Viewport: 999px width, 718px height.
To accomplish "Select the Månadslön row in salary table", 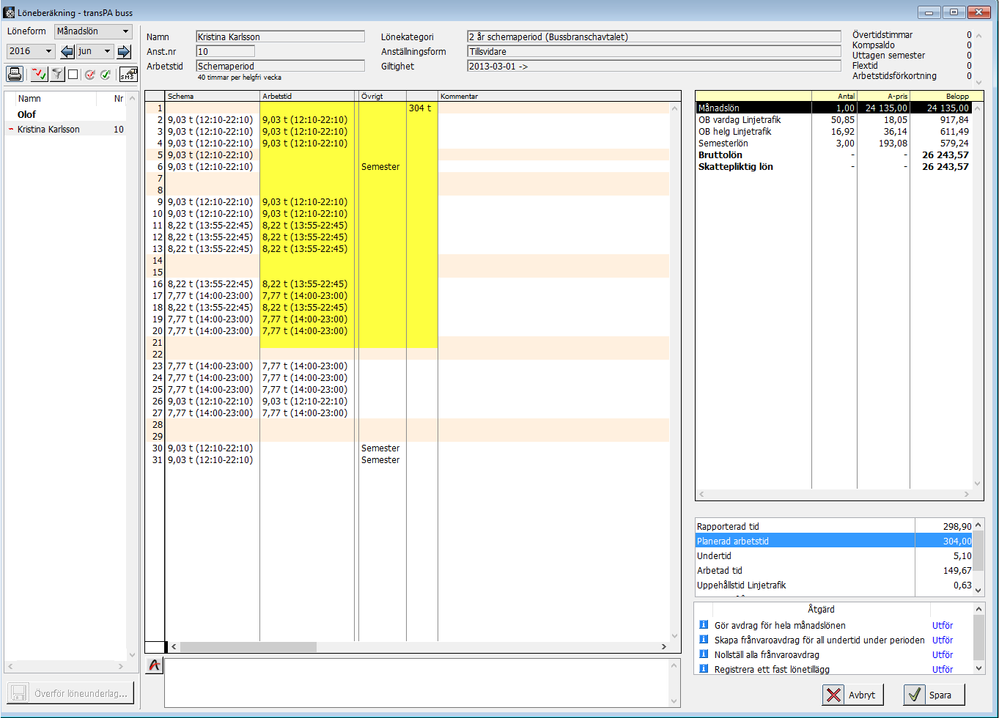I will coord(834,108).
